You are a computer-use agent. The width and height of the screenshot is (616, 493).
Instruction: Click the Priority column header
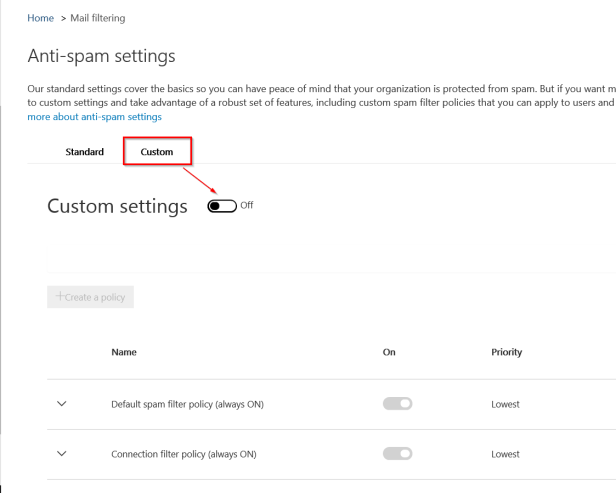pyautogui.click(x=506, y=352)
